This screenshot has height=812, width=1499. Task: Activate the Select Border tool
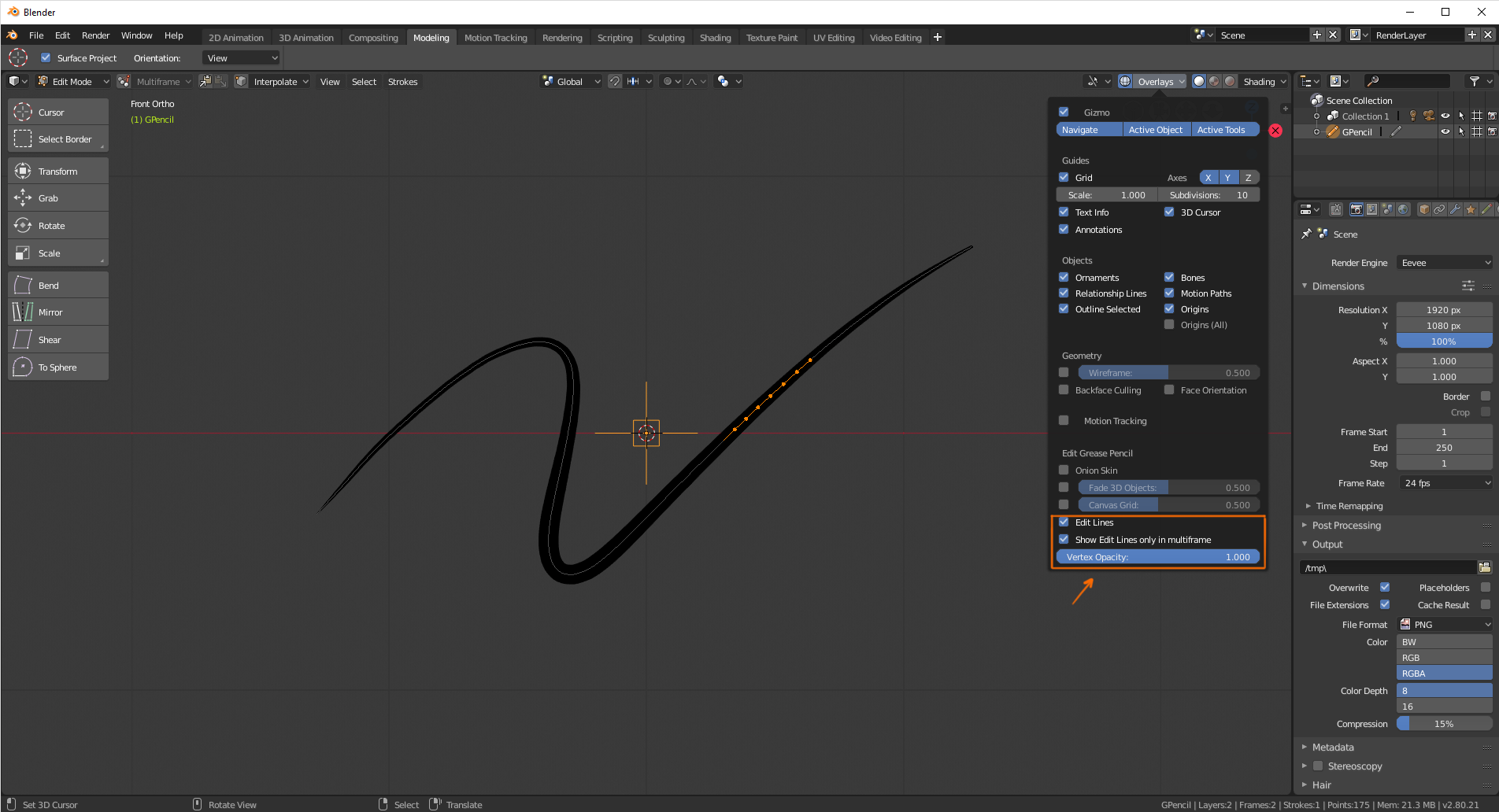click(58, 139)
